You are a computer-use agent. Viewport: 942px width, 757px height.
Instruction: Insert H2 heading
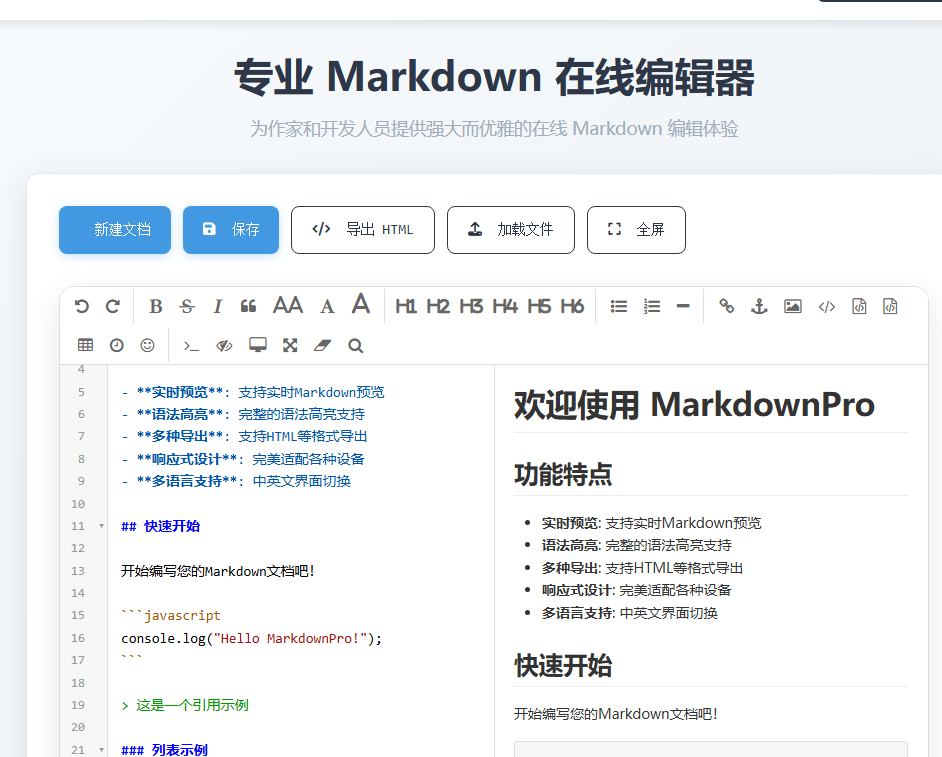(x=438, y=306)
